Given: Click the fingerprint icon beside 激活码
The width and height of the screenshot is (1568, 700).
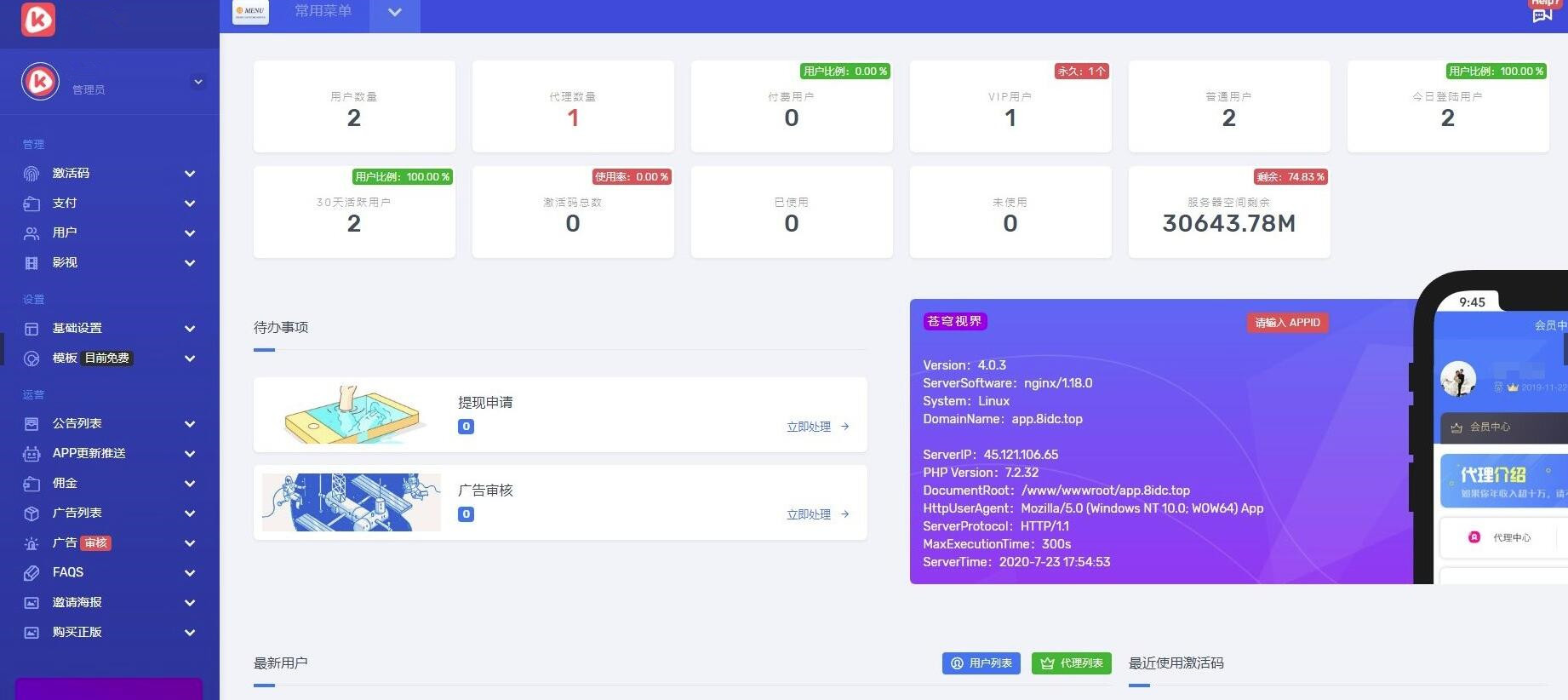Looking at the screenshot, I should [x=31, y=174].
